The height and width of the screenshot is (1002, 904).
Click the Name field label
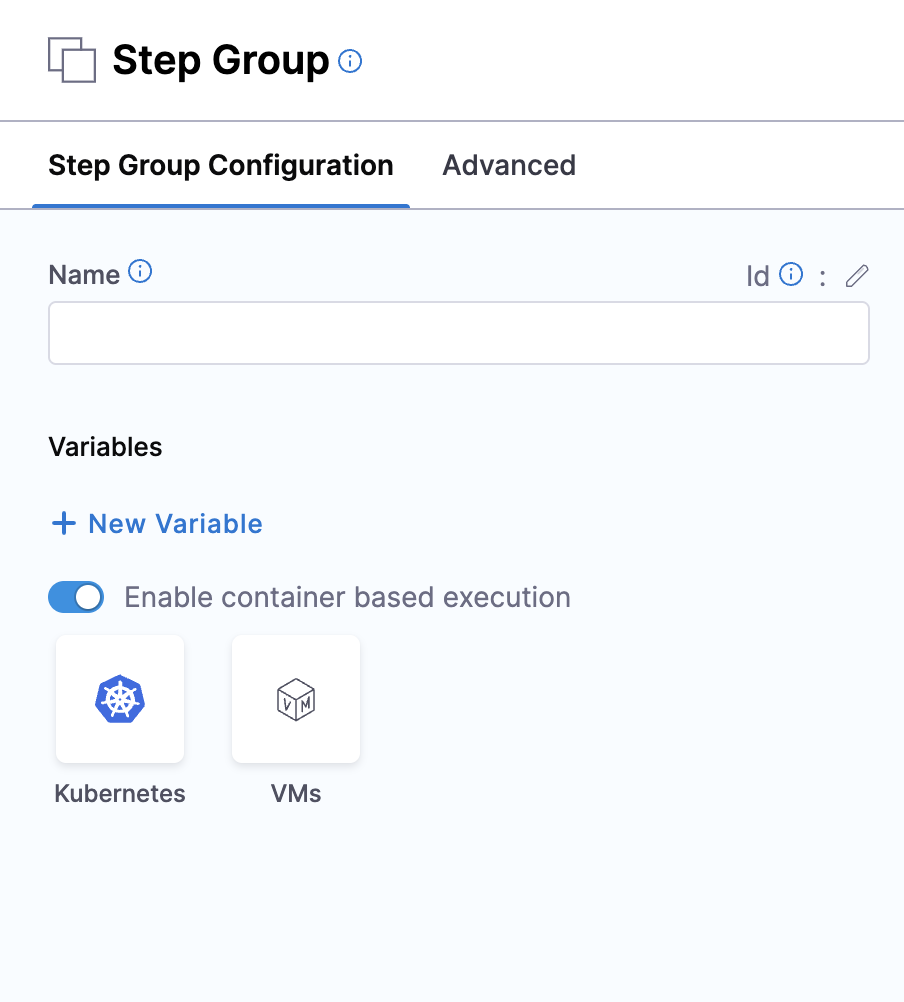coord(84,275)
